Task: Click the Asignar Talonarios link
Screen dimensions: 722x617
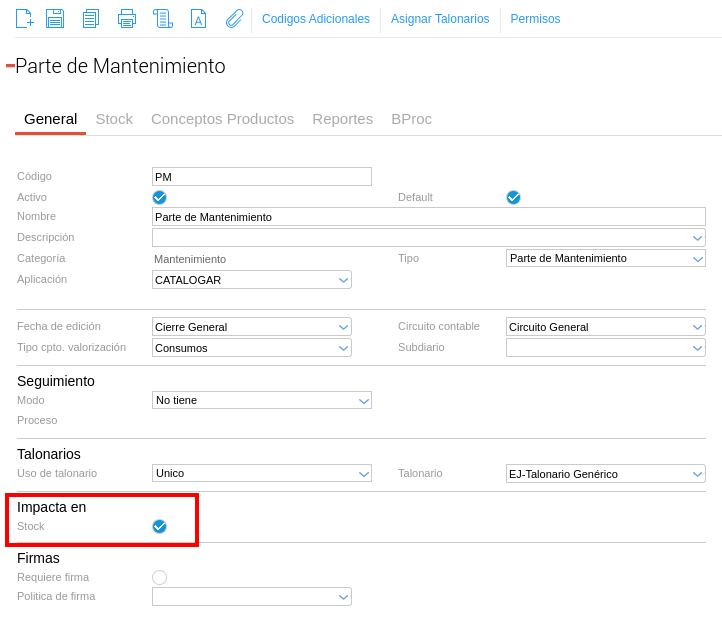Action: [440, 19]
